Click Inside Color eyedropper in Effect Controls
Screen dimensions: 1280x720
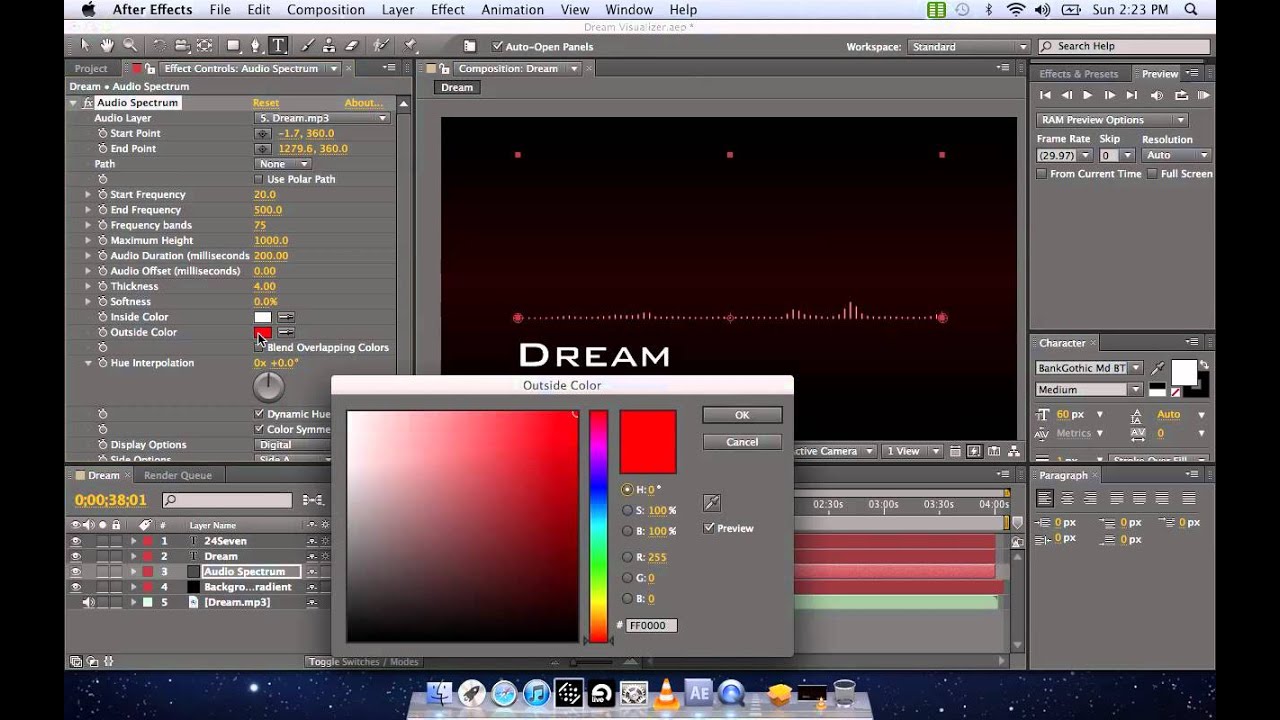pyautogui.click(x=286, y=317)
